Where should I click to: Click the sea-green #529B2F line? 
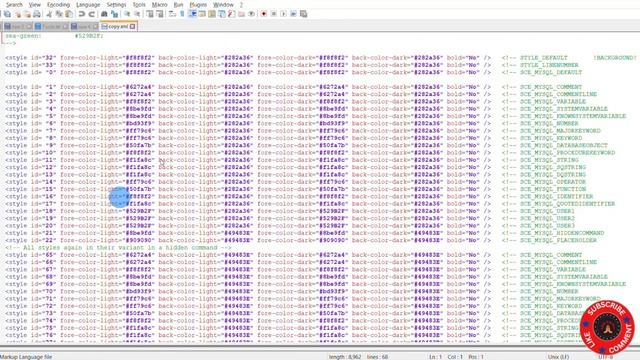54,36
